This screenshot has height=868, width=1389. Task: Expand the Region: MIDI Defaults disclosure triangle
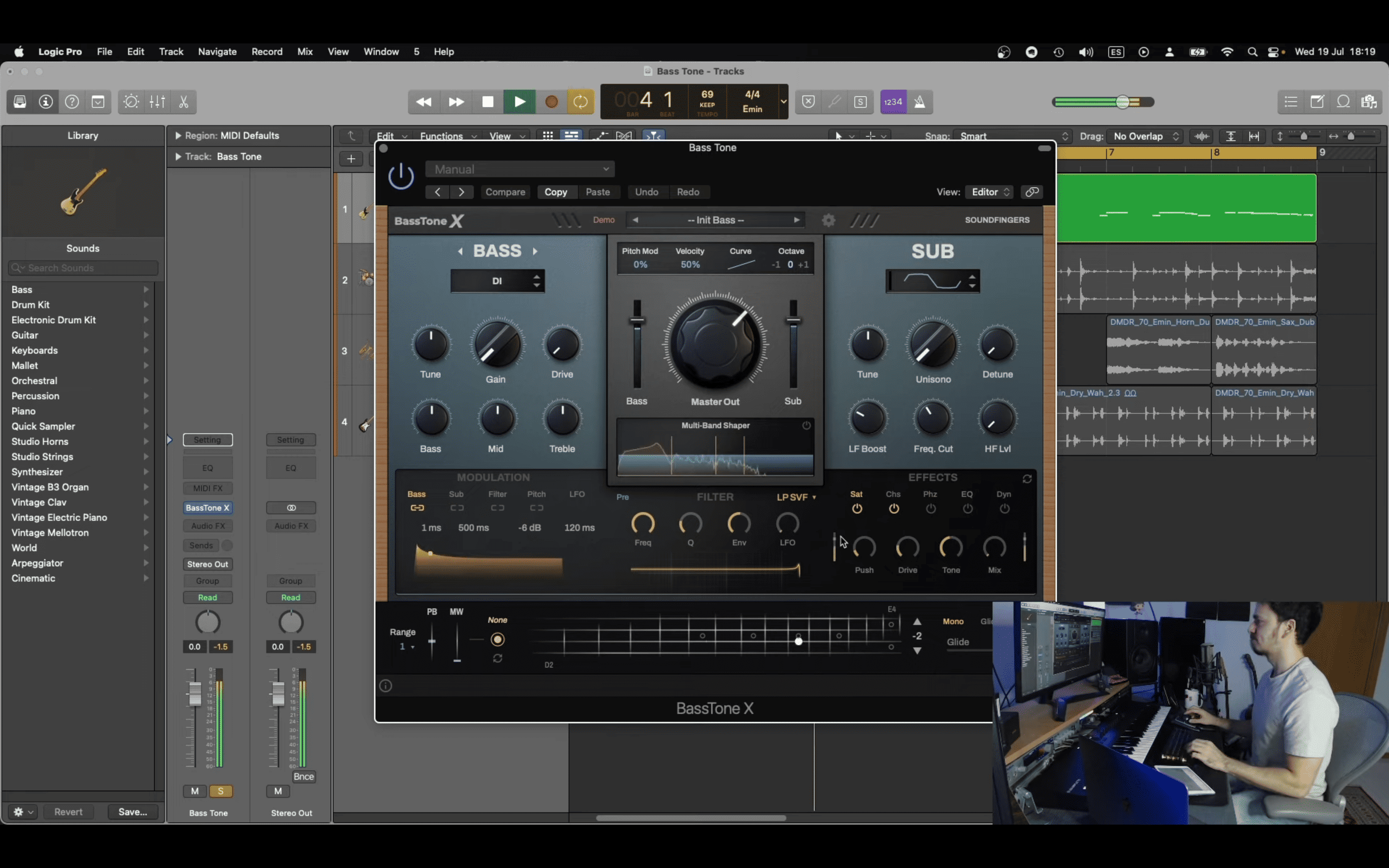tap(178, 136)
